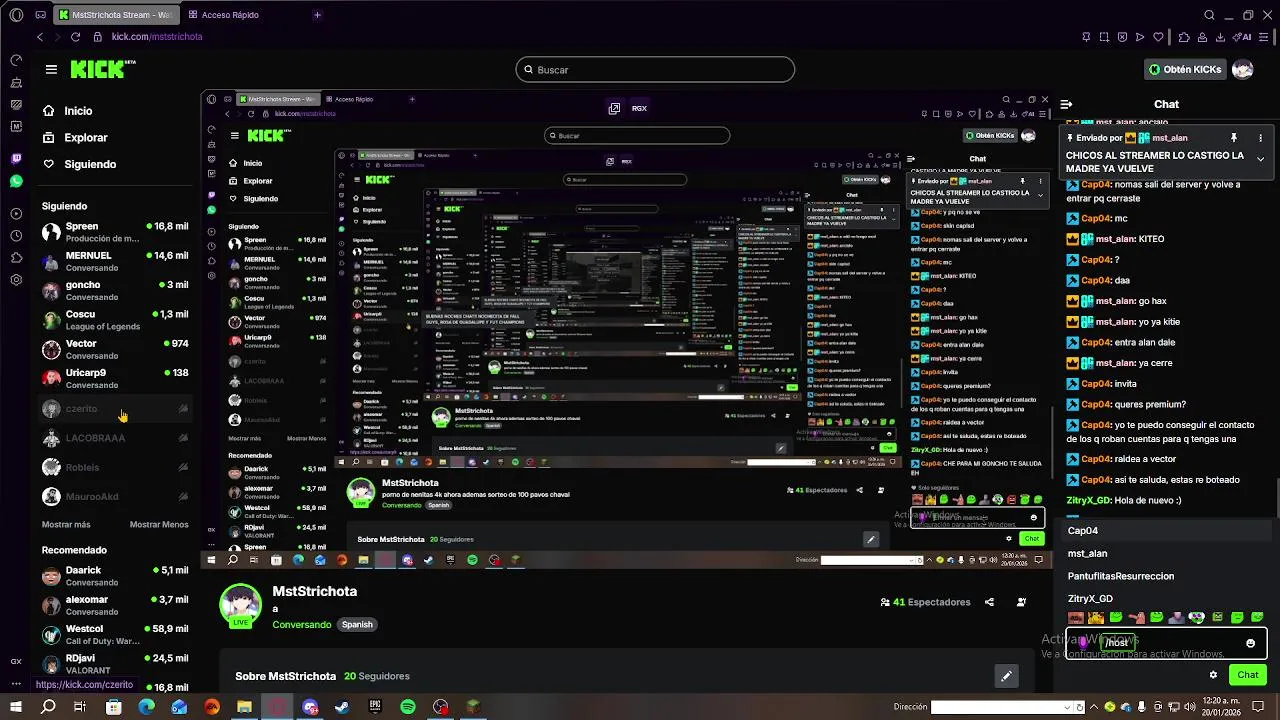
Task: Open offline channel LACOBRAAA
Action: pyautogui.click(x=115, y=438)
